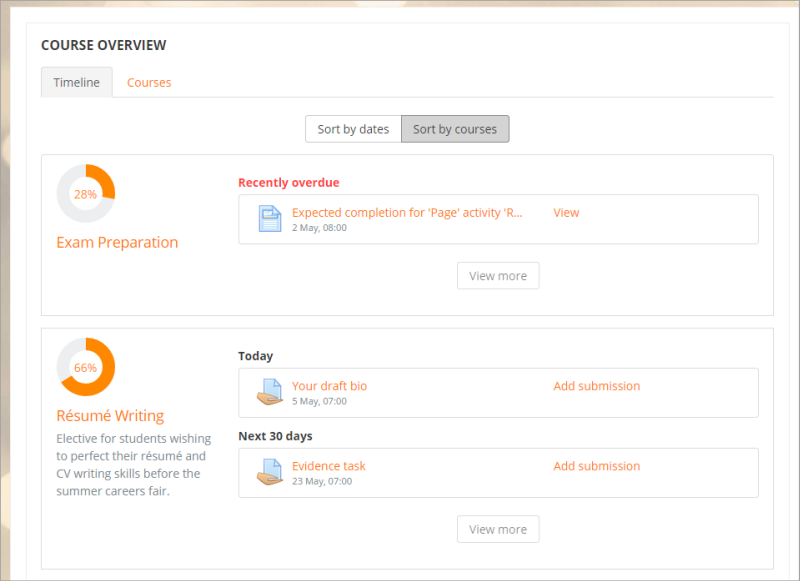
Task: Open the Courses tab
Action: pyautogui.click(x=149, y=83)
